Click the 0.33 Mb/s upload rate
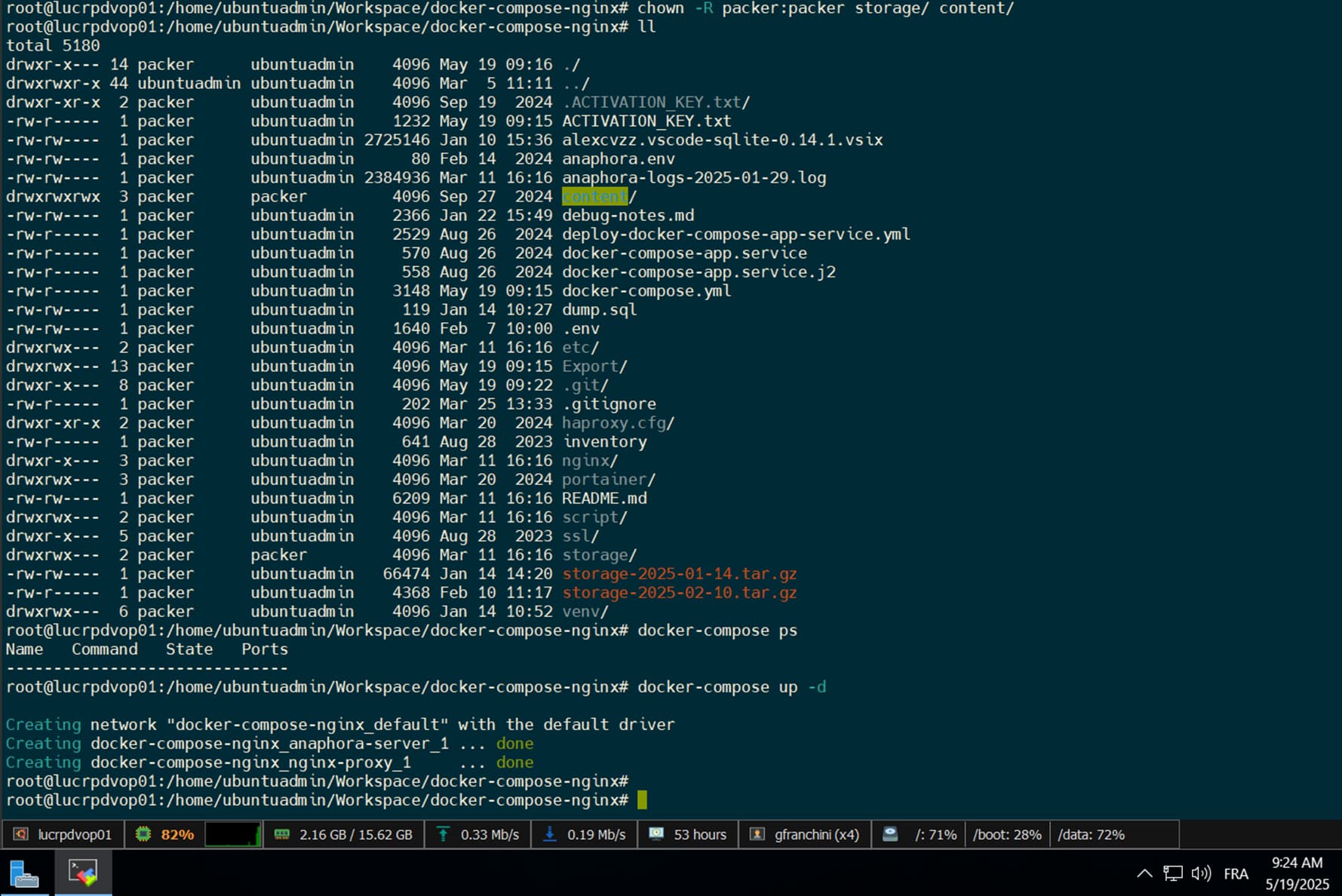The width and height of the screenshot is (1342, 896). tap(490, 834)
